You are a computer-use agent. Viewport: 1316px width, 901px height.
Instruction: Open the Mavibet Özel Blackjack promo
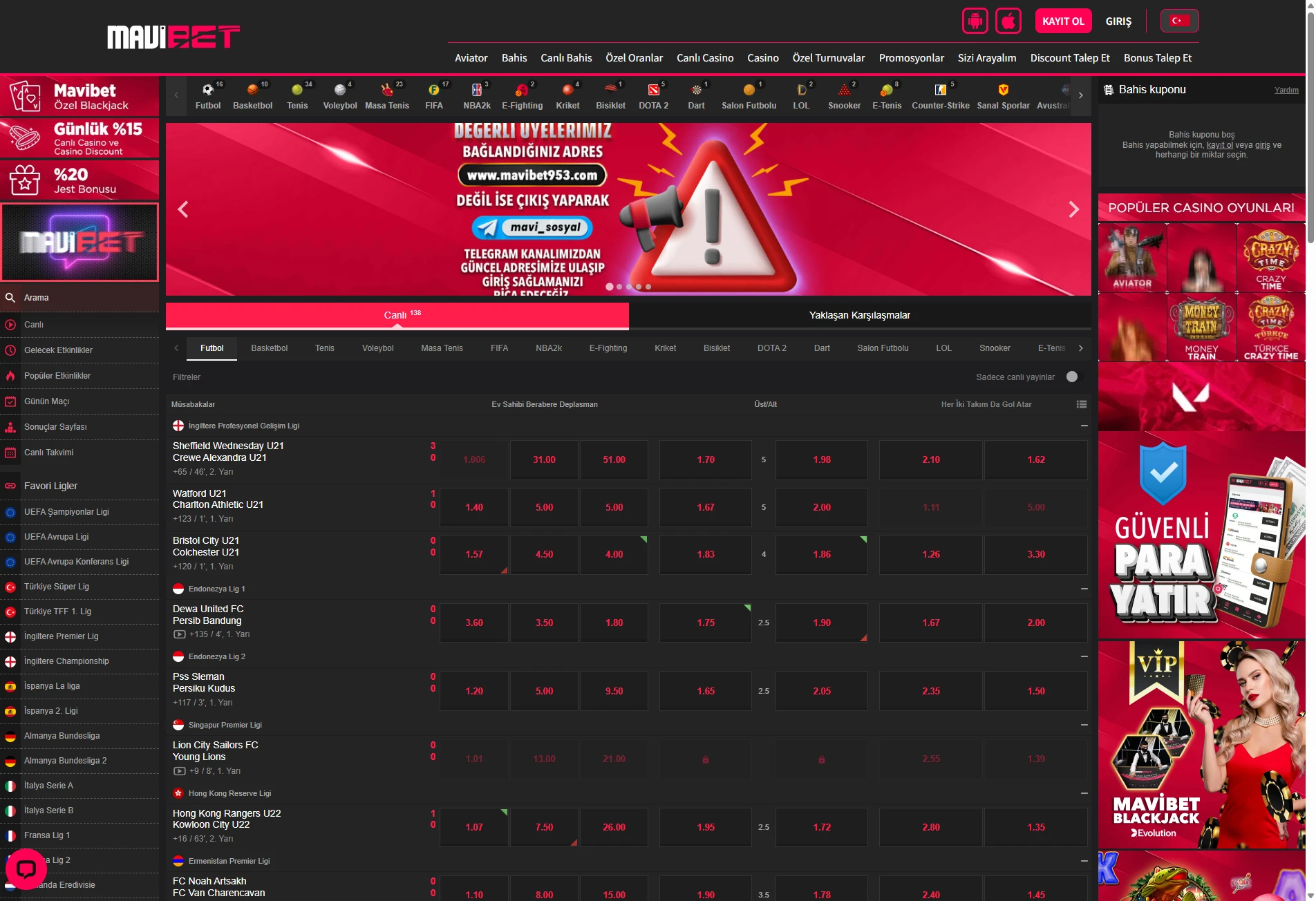(79, 96)
